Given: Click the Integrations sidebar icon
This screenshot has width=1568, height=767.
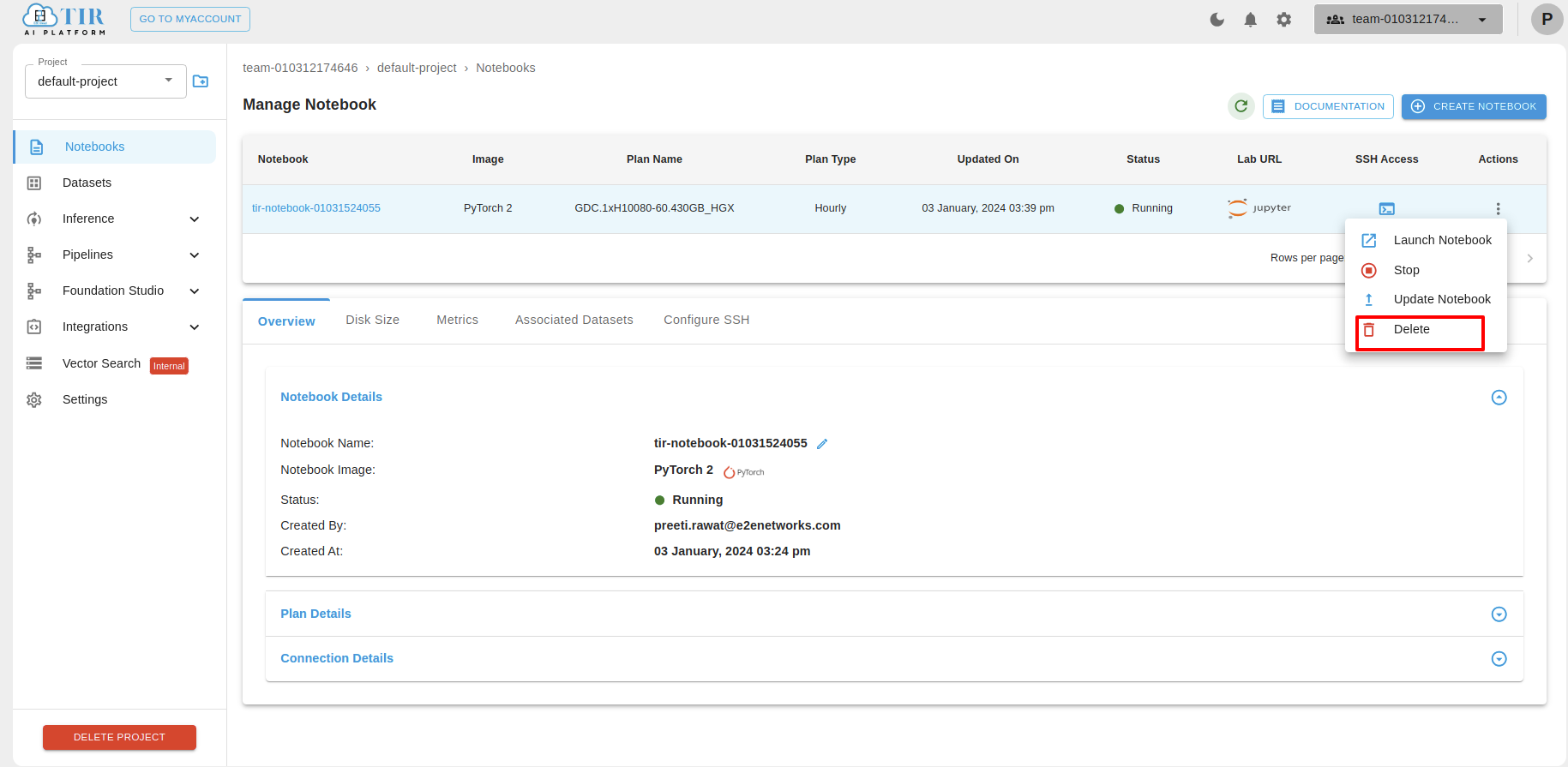Looking at the screenshot, I should (x=34, y=327).
